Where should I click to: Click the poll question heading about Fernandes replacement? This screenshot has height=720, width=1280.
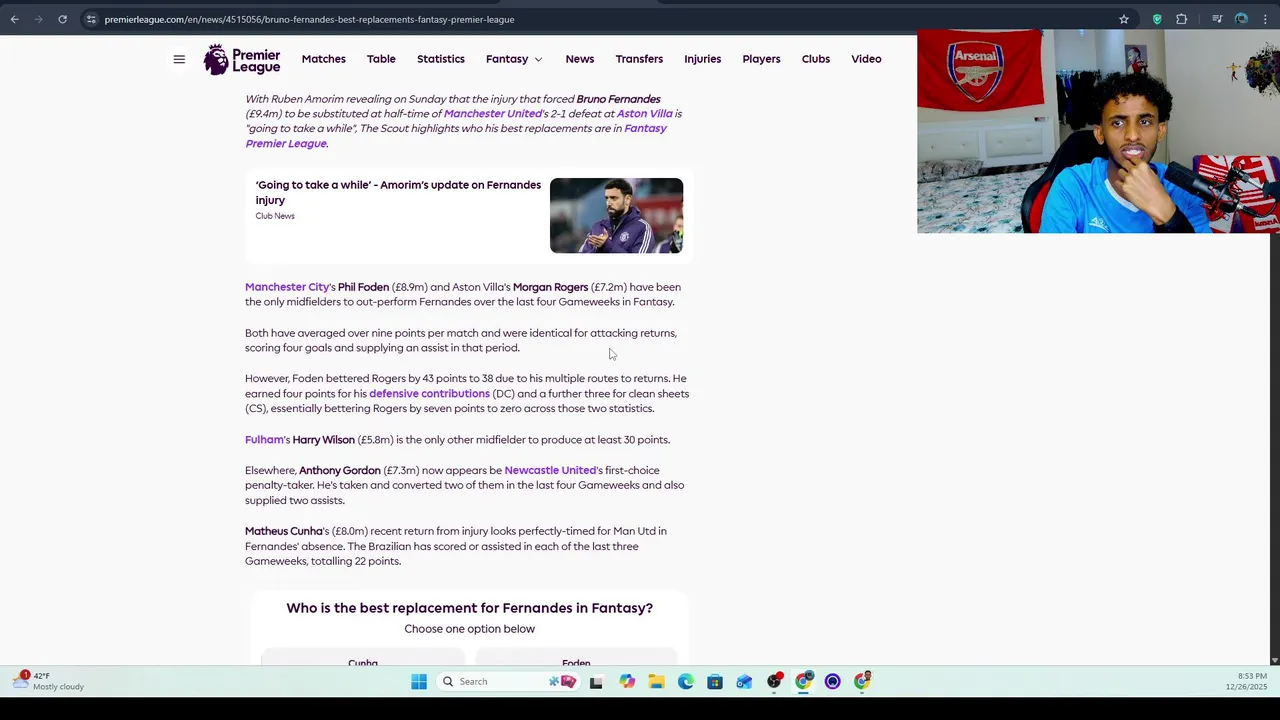469,608
